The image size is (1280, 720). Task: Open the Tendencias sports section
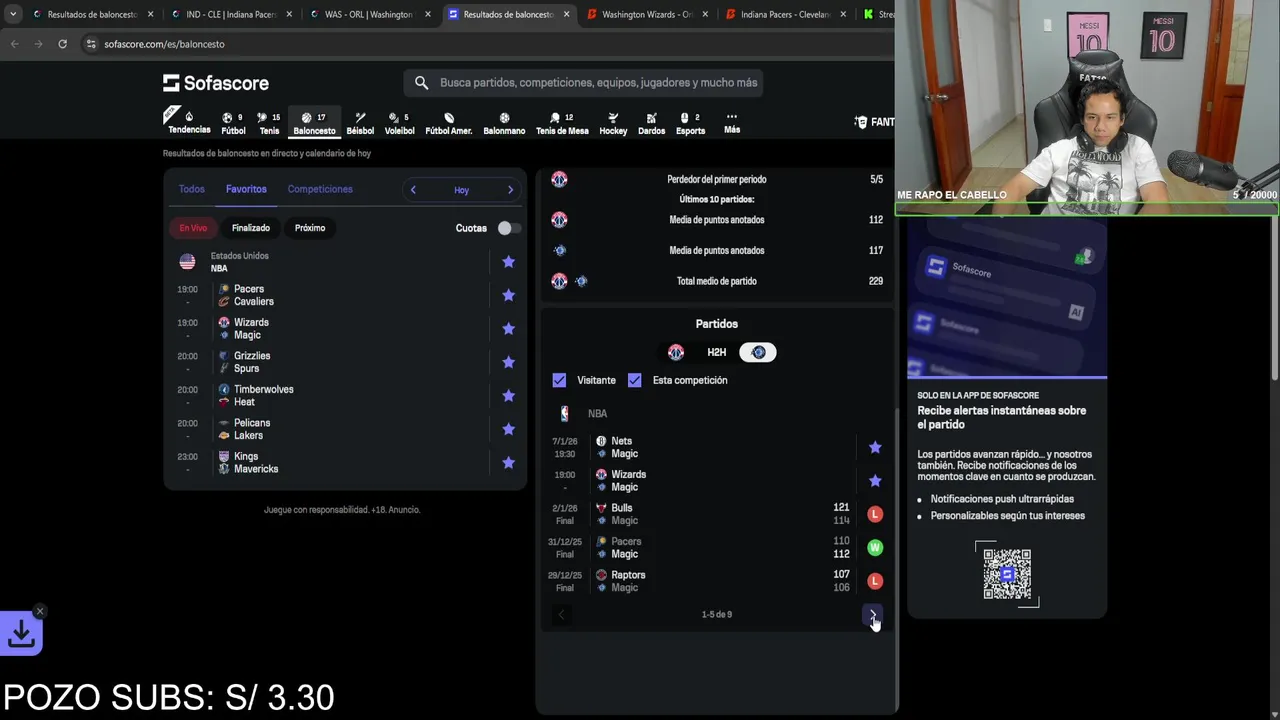[x=188, y=122]
